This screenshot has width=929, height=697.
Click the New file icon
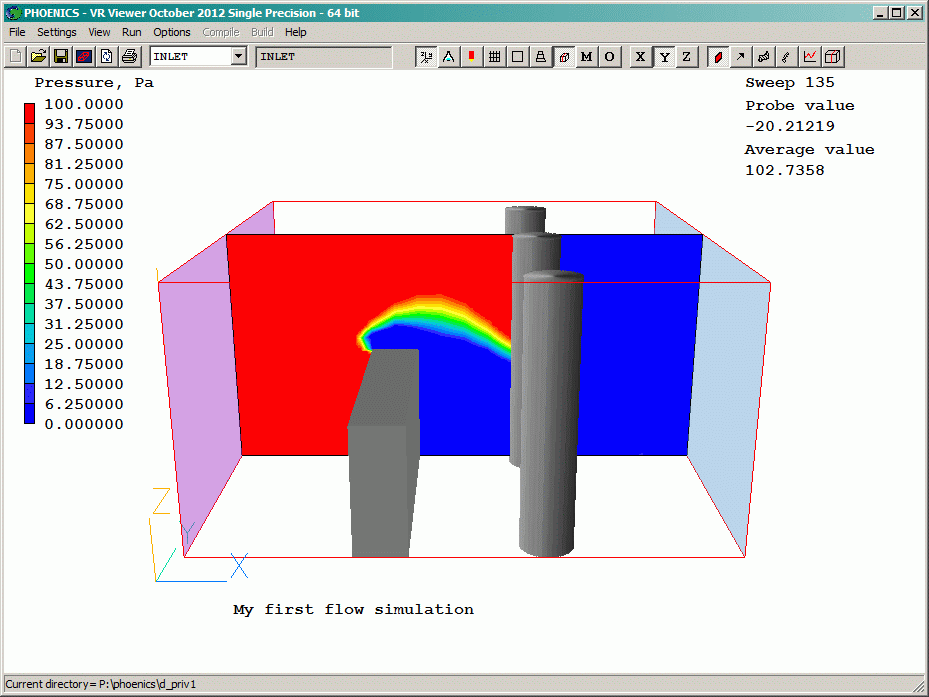15,57
